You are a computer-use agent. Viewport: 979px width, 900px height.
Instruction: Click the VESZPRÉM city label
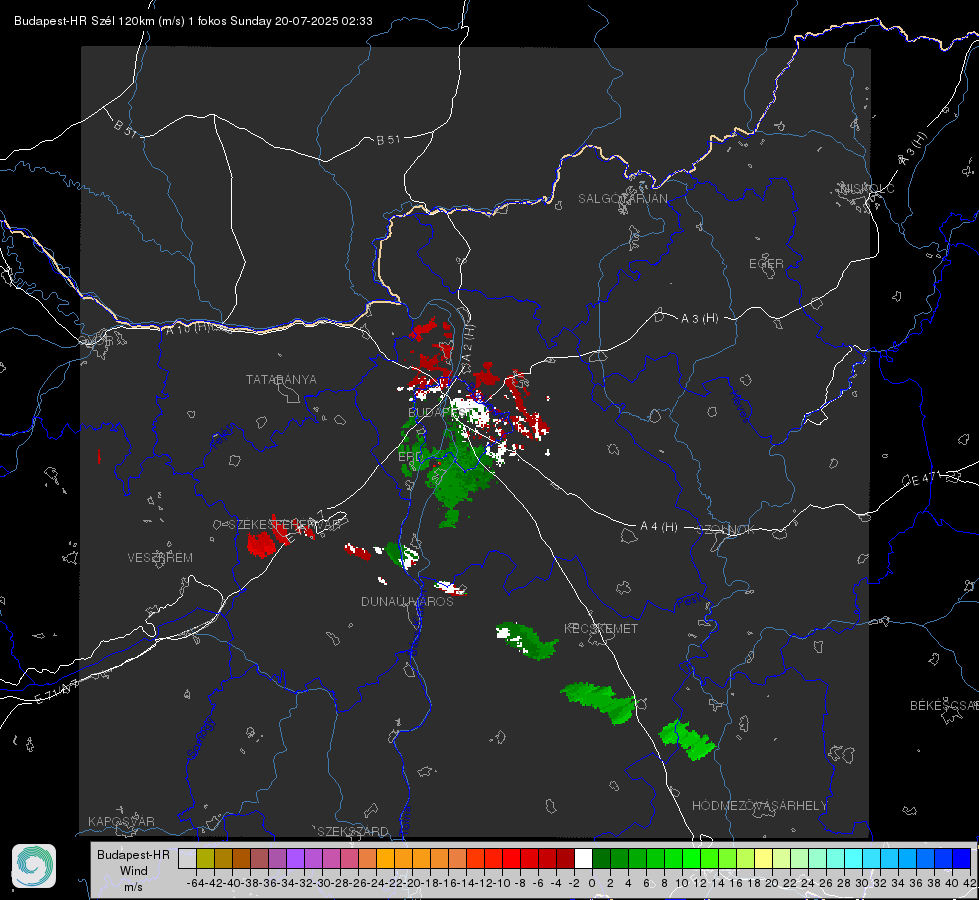point(160,557)
